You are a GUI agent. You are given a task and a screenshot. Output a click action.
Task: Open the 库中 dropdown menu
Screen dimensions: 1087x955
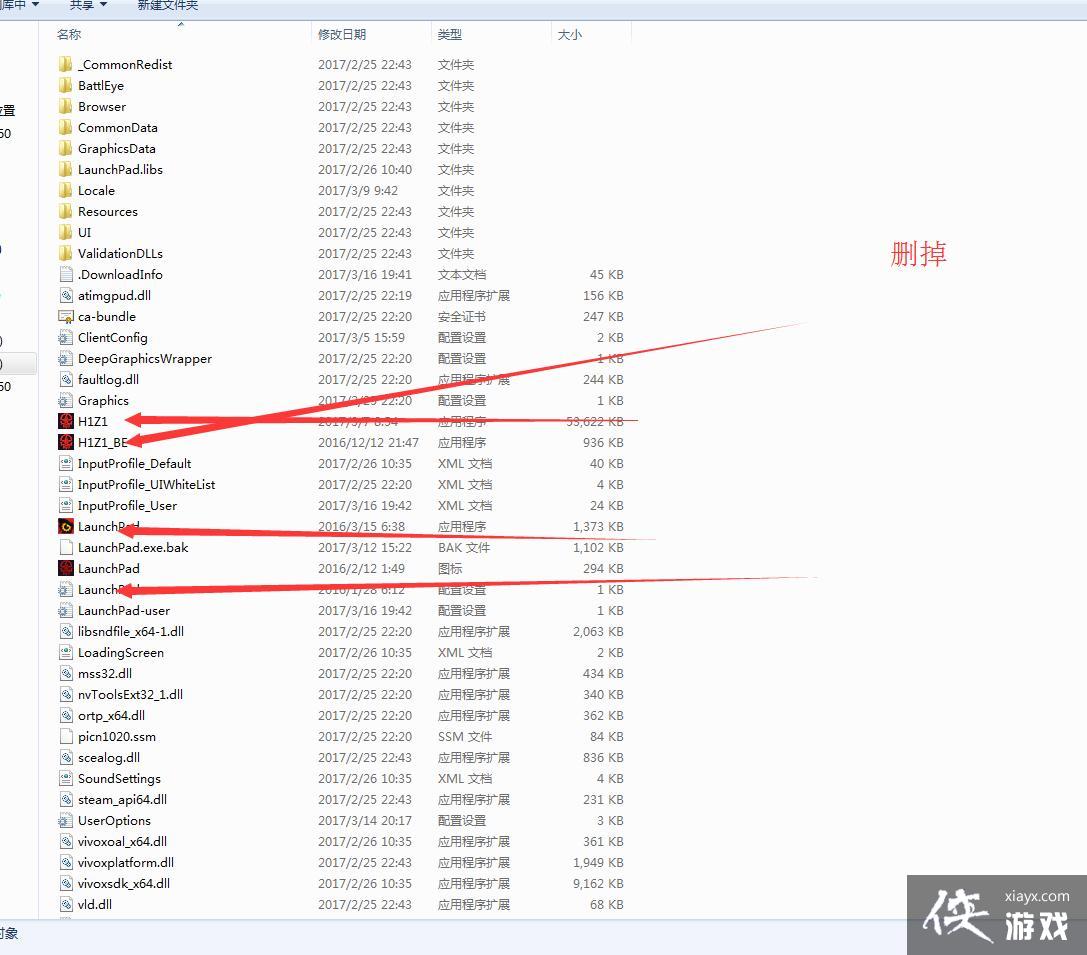pyautogui.click(x=18, y=5)
